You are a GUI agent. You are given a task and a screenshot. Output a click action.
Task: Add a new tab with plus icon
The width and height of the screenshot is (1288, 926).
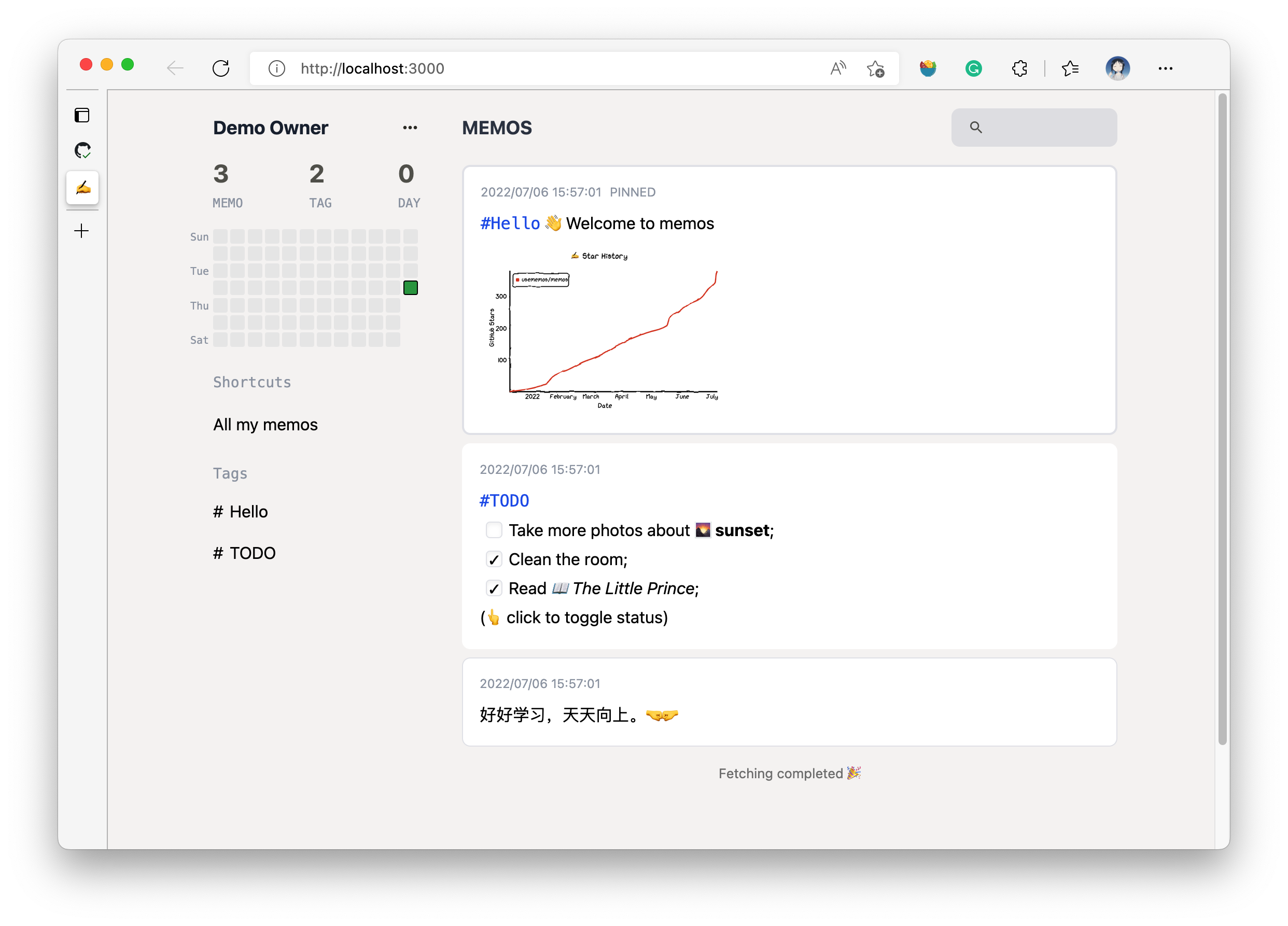[x=82, y=231]
